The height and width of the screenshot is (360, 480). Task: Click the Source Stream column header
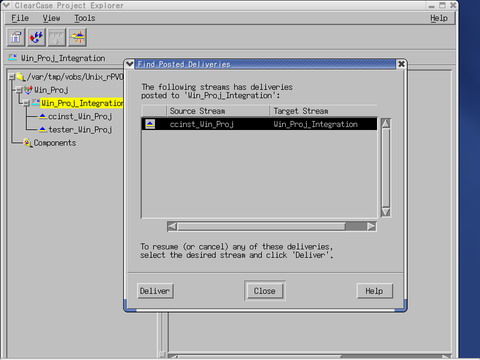217,111
